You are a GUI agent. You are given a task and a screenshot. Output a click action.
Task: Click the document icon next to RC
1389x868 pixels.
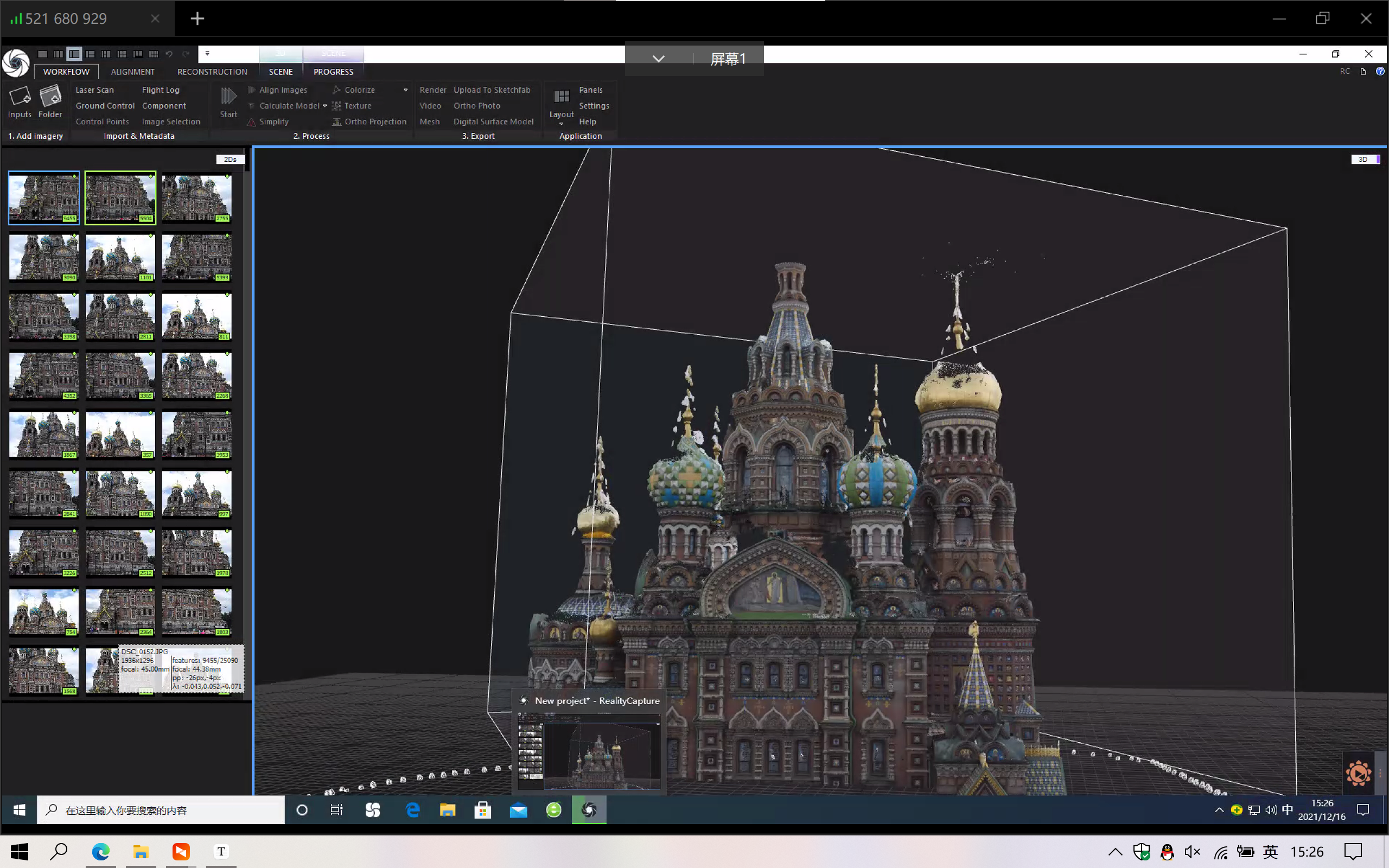tap(1363, 71)
